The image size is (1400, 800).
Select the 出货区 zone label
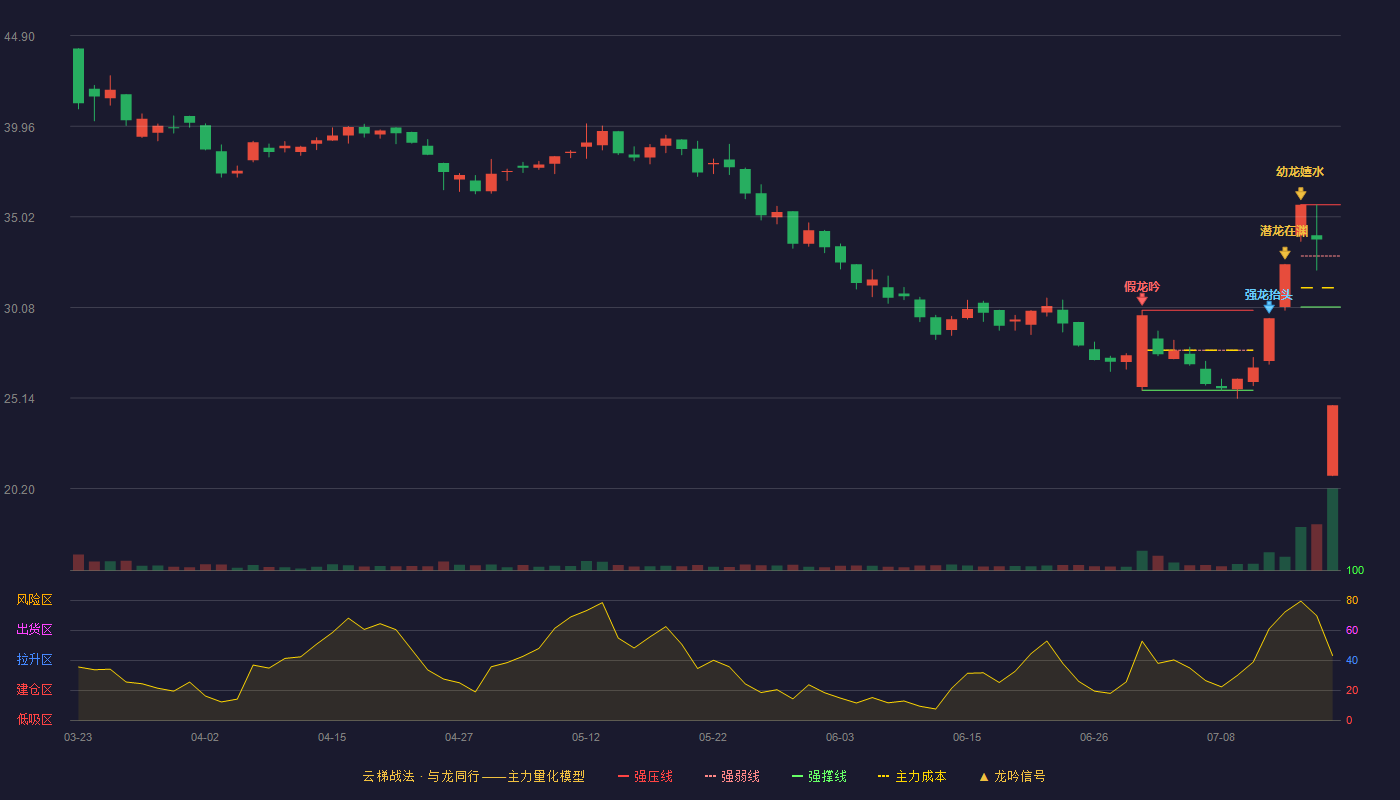click(34, 630)
